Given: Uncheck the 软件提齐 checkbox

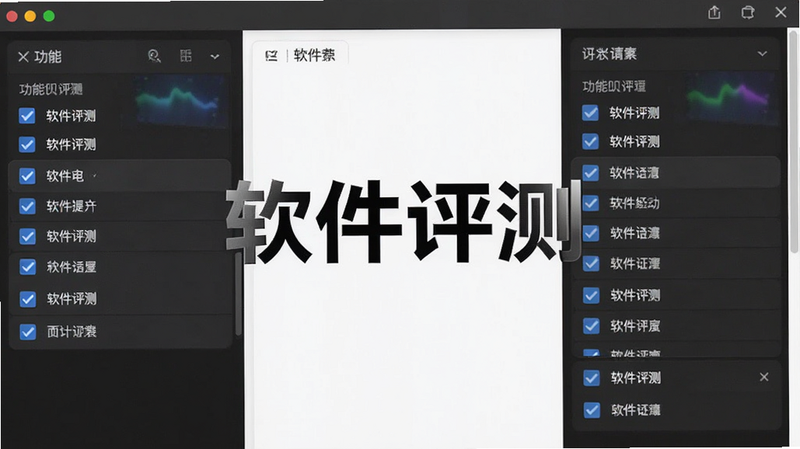Looking at the screenshot, I should (27, 206).
